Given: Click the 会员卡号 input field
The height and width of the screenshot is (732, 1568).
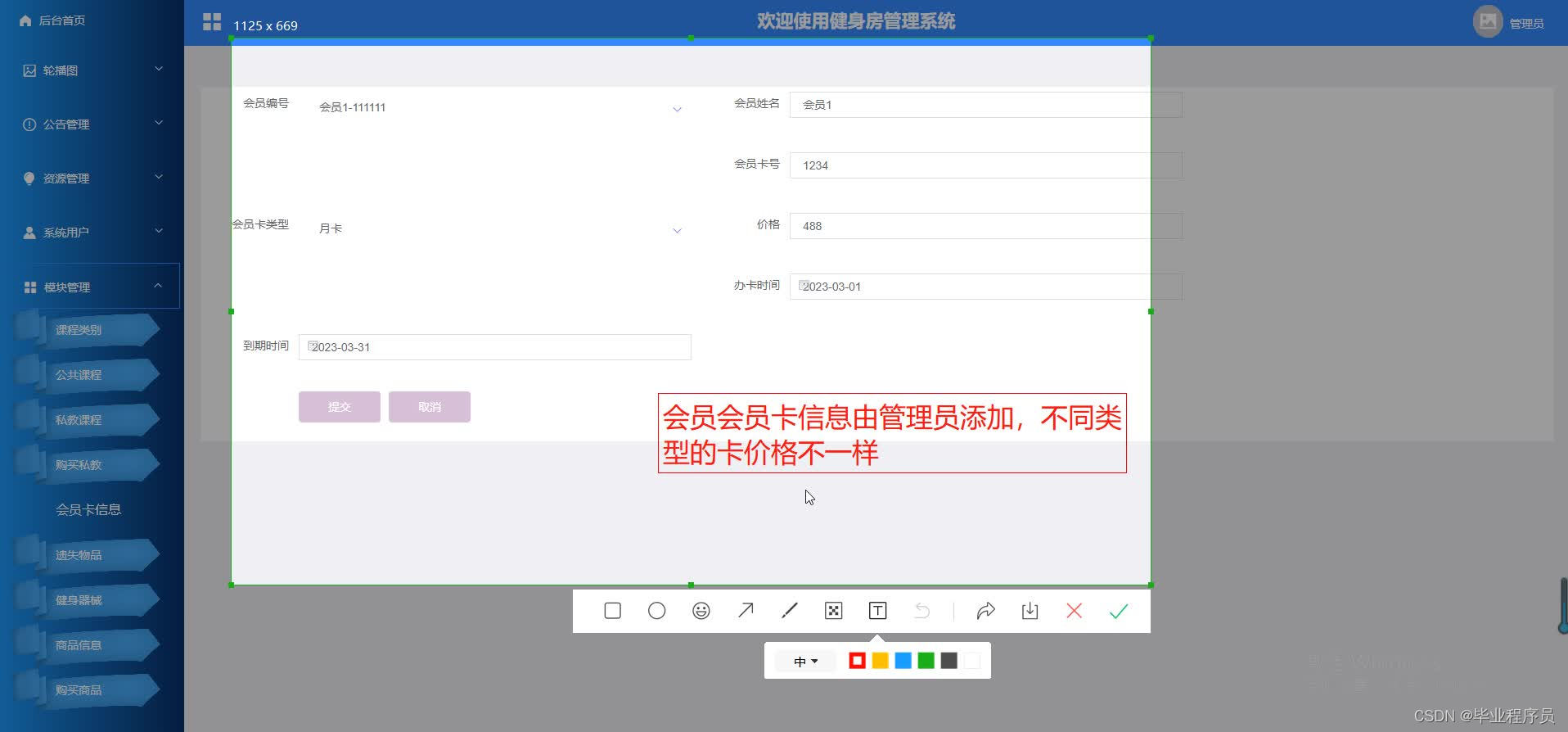Looking at the screenshot, I should 985,165.
